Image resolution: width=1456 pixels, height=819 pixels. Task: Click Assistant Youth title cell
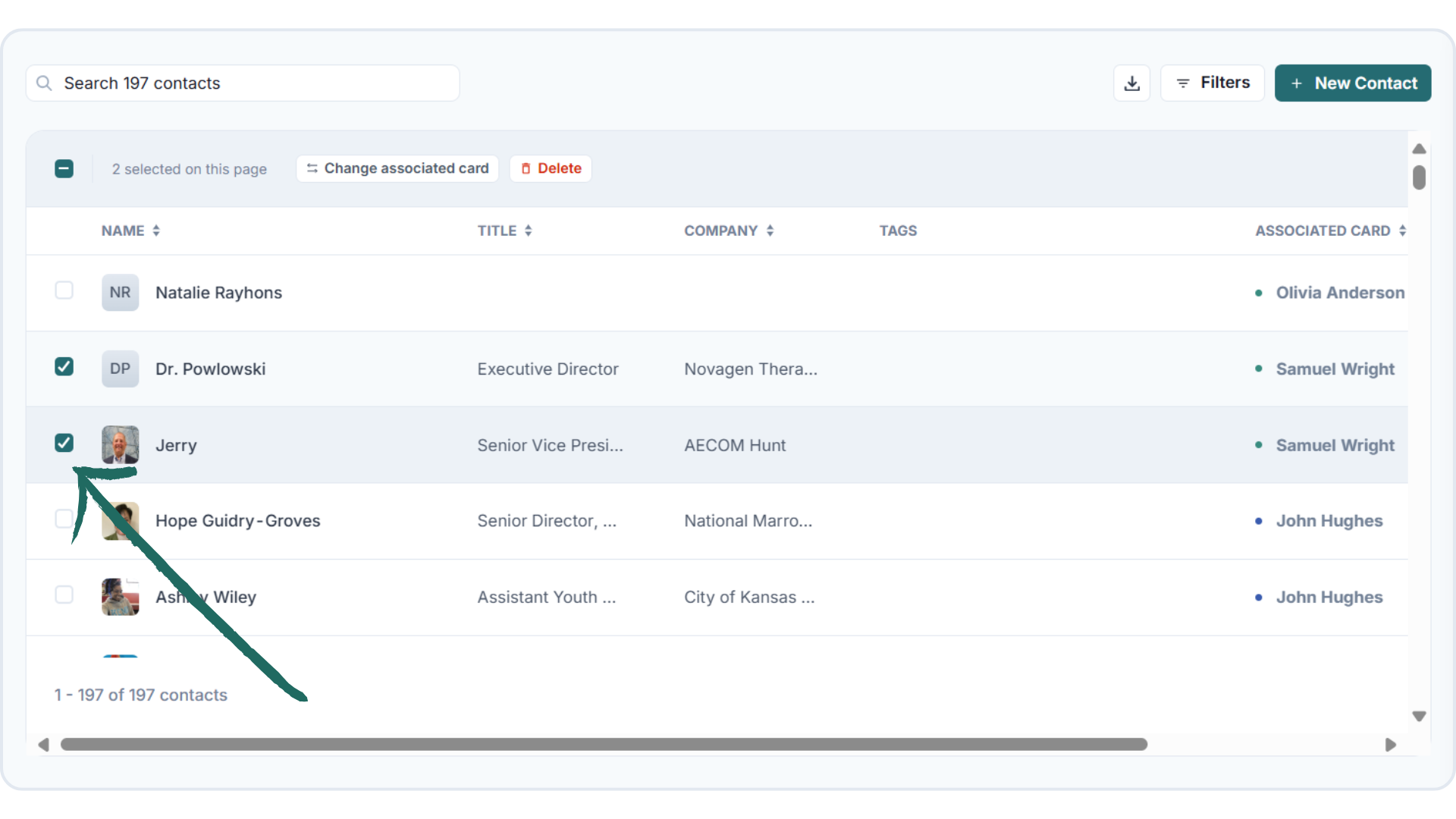click(546, 598)
